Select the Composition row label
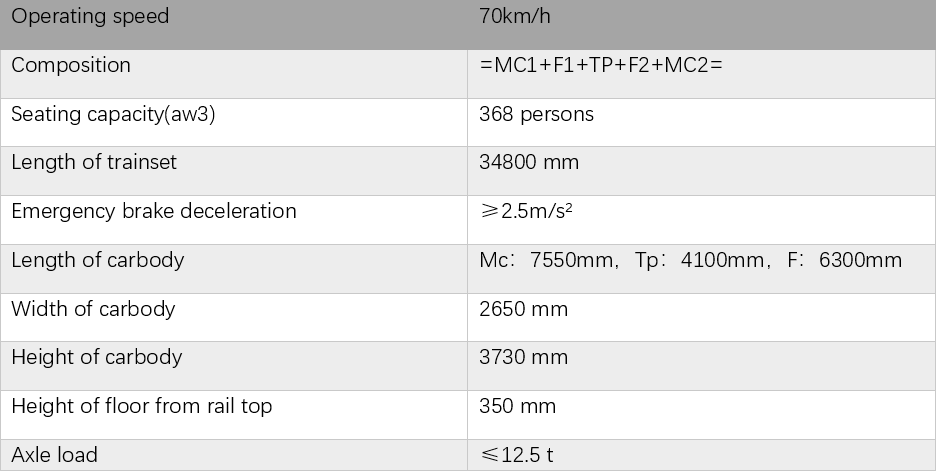 click(x=234, y=74)
